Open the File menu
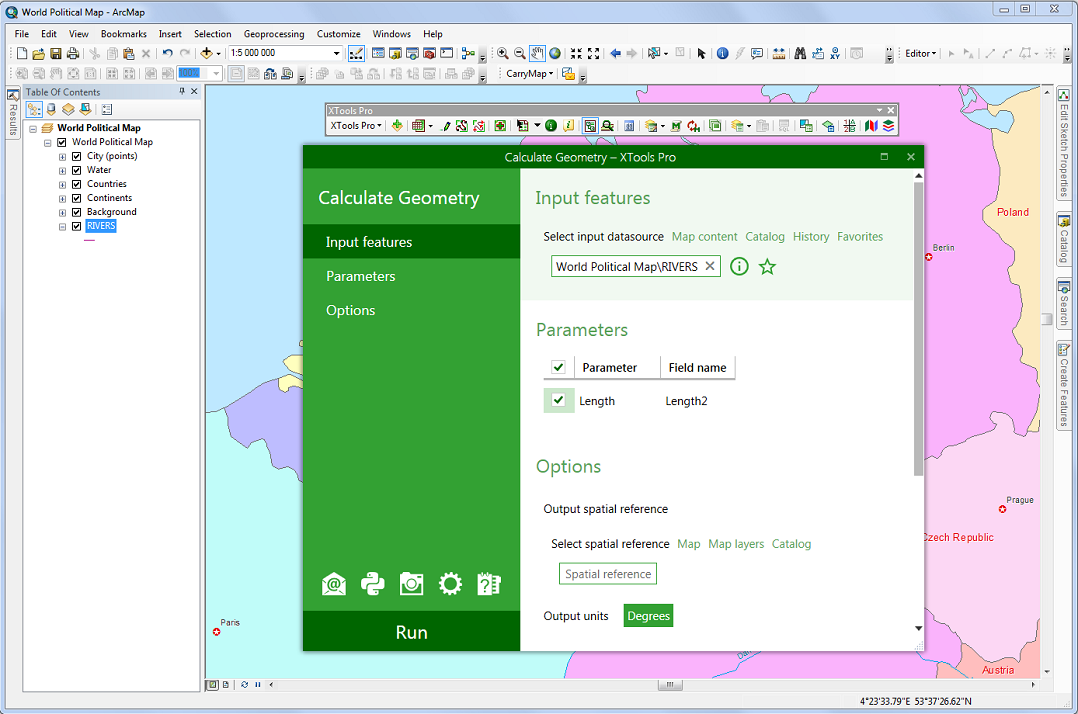1078x714 pixels. click(x=21, y=34)
